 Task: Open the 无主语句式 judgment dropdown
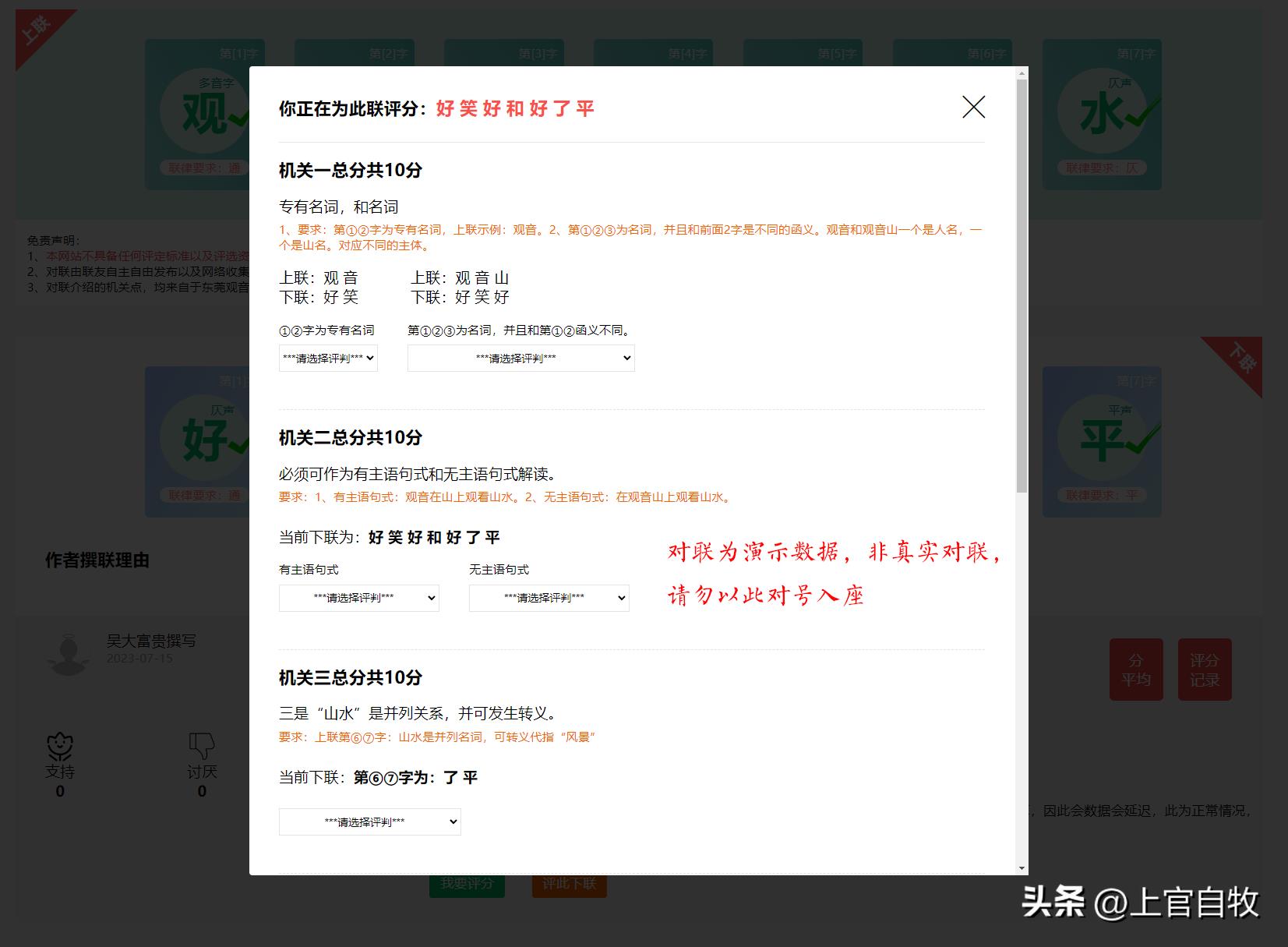pyautogui.click(x=549, y=599)
